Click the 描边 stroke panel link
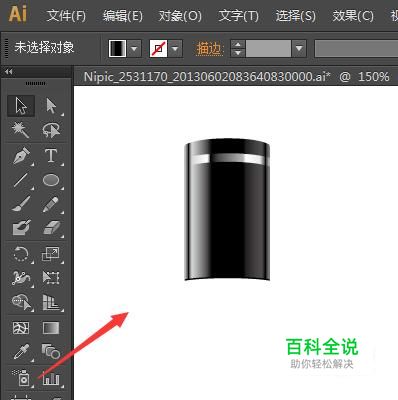This screenshot has width=398, height=400. tap(209, 49)
